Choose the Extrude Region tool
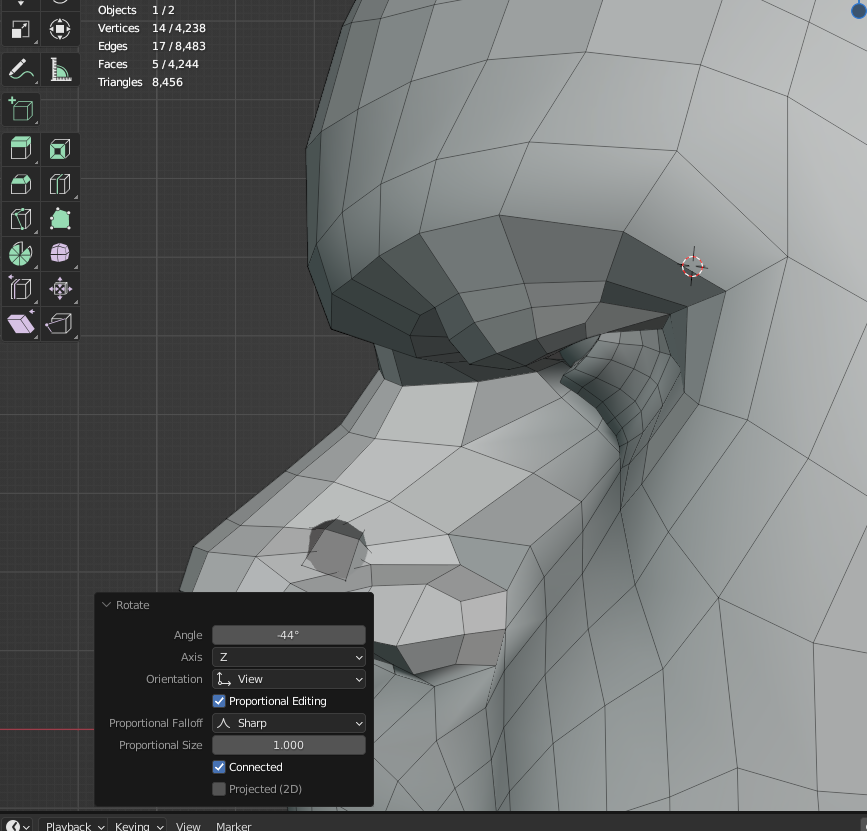The height and width of the screenshot is (831, 867). [20, 149]
